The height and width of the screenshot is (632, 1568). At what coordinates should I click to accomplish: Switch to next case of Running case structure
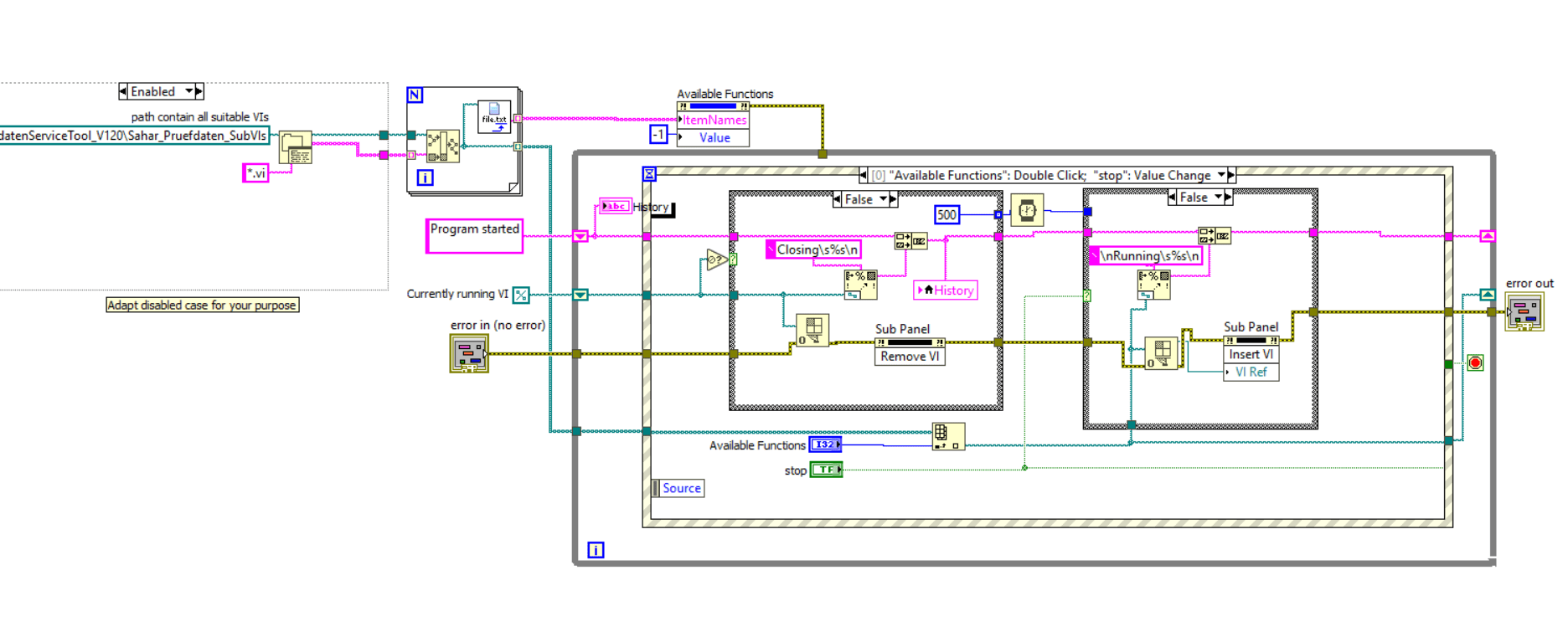click(x=1229, y=198)
